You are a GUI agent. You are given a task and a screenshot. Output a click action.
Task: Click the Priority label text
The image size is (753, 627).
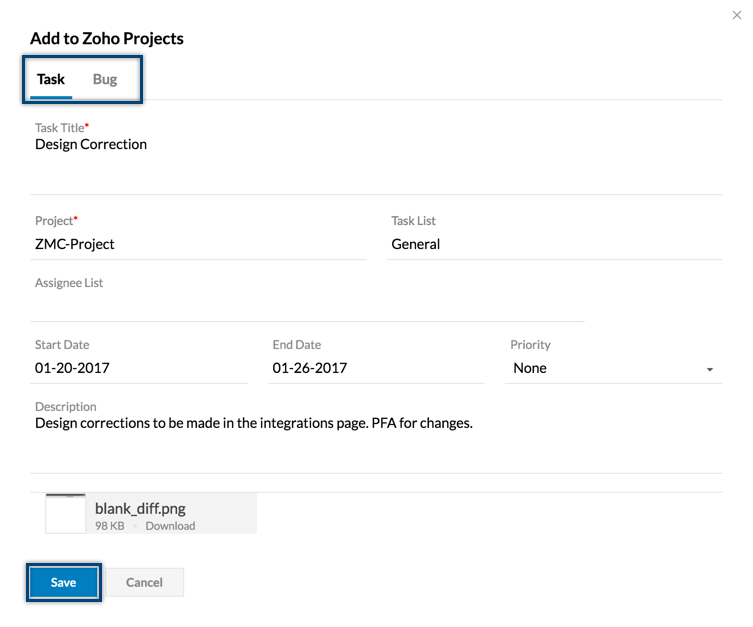[530, 345]
